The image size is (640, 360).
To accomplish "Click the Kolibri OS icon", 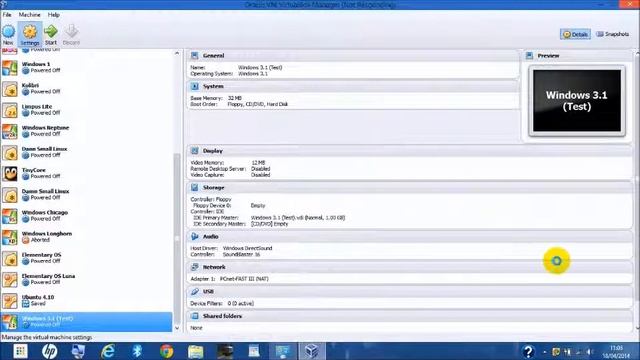I will tap(10, 89).
